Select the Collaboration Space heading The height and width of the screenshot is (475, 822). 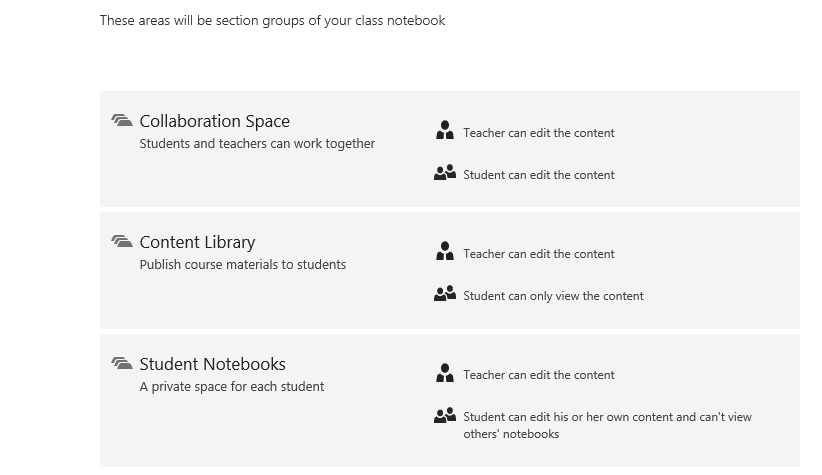214,121
